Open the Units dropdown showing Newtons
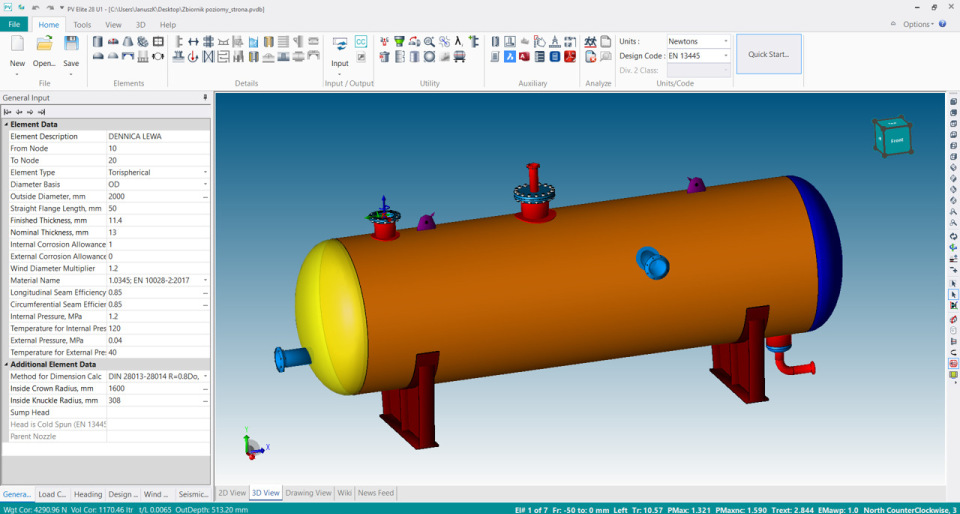960x514 pixels. (726, 42)
